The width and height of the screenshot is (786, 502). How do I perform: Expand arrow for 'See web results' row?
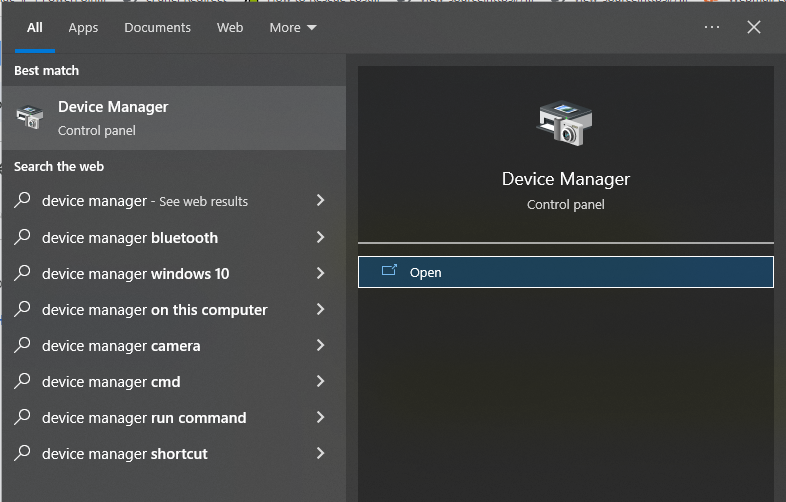coord(321,201)
